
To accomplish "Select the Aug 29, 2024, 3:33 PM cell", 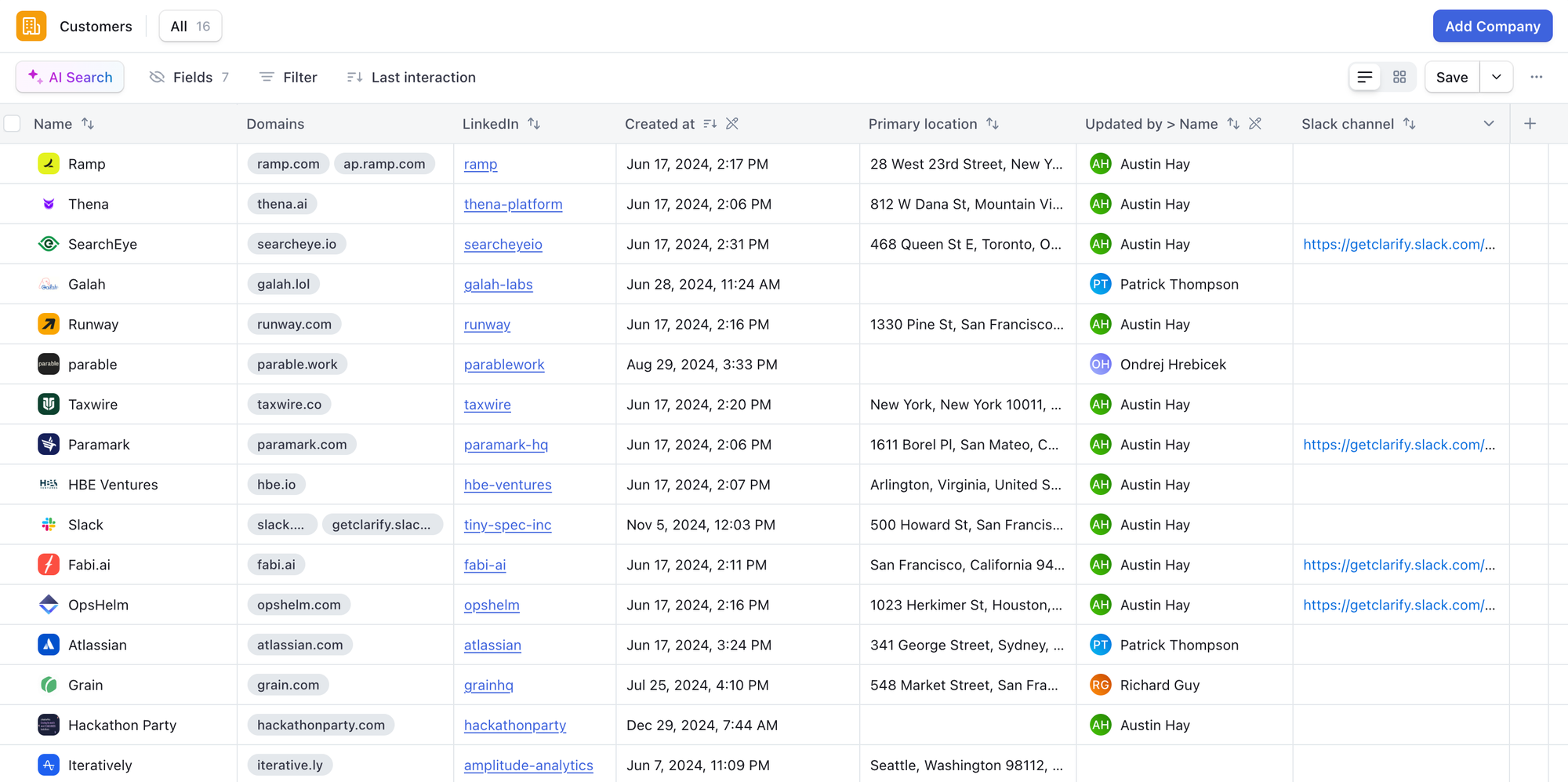I will (x=738, y=364).
